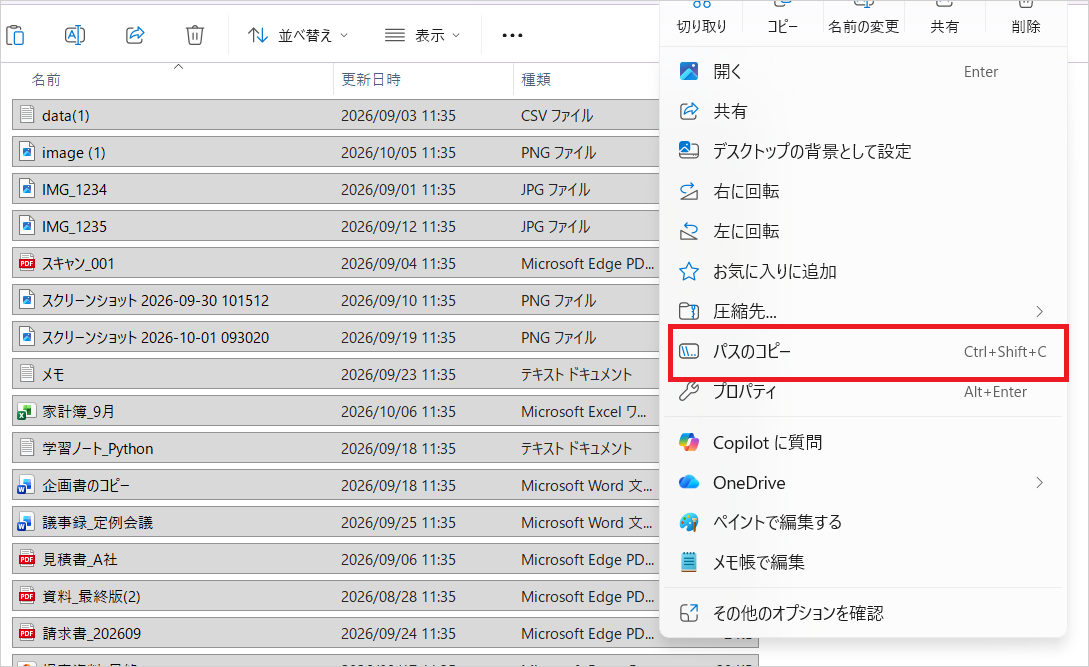Screen dimensions: 1089x667
Task: Select the IMG_1235 file name
Action: [74, 227]
